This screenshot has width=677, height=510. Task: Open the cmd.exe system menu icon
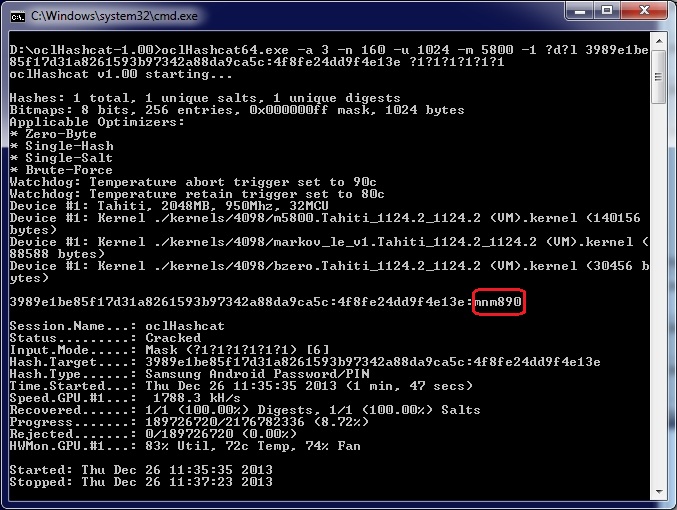coord(18,16)
